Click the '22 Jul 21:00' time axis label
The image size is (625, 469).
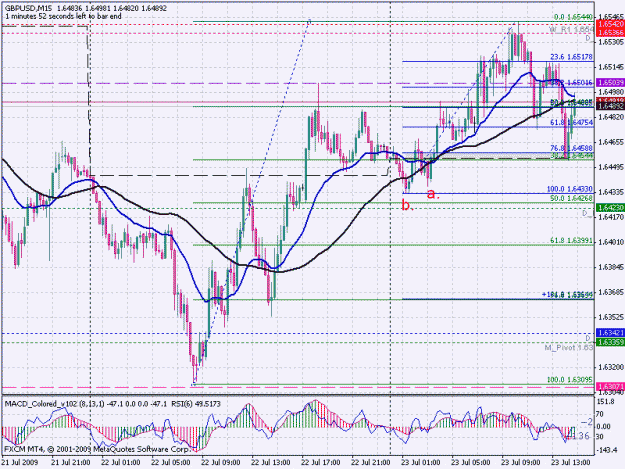point(371,463)
